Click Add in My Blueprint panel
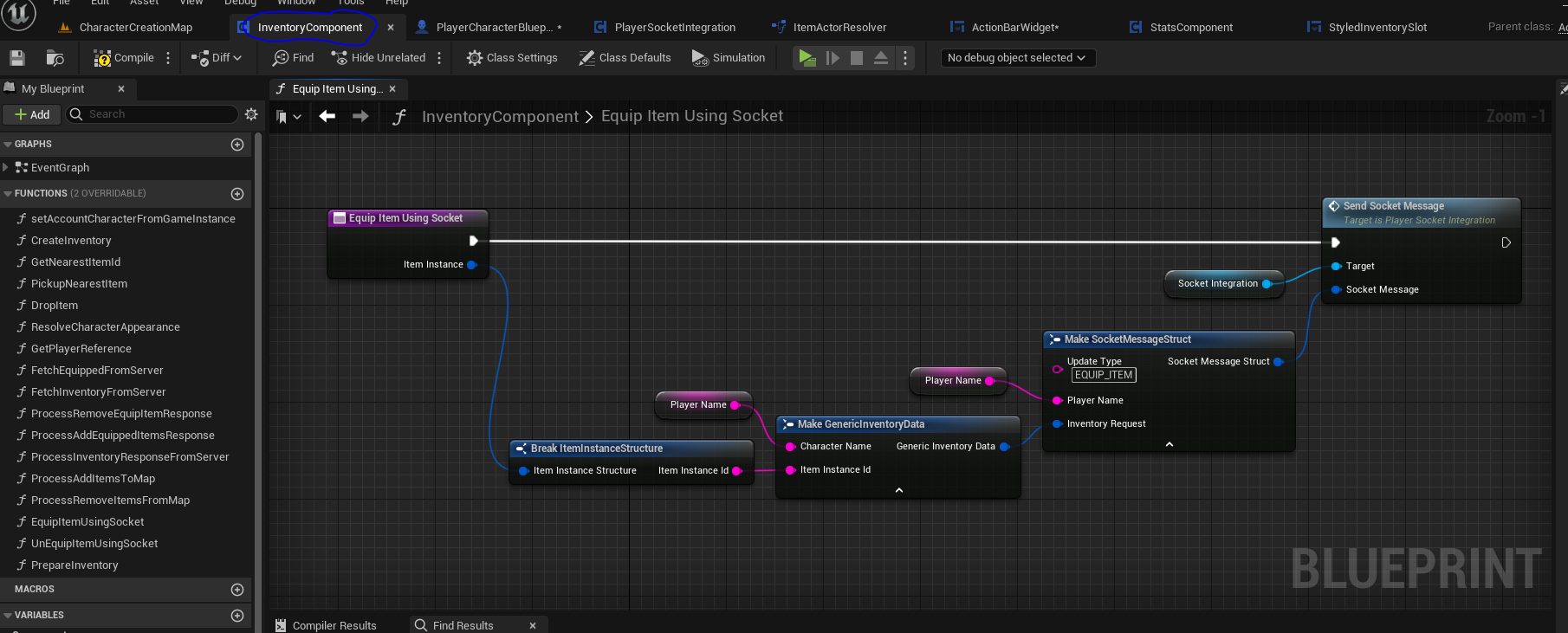Screen dimensions: 1568x633 coord(32,114)
